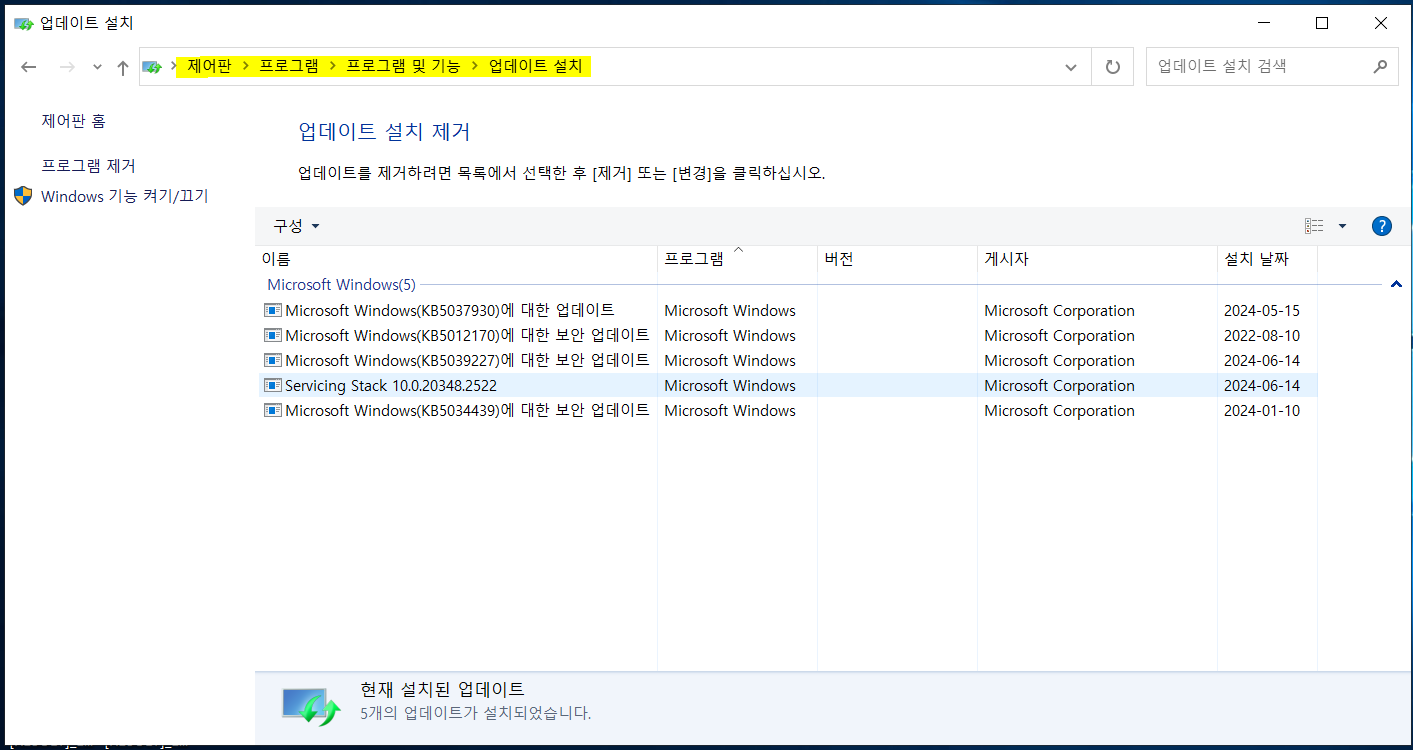Open the recent locations dropdown arrow
Viewport: 1413px width, 750px height.
point(97,67)
